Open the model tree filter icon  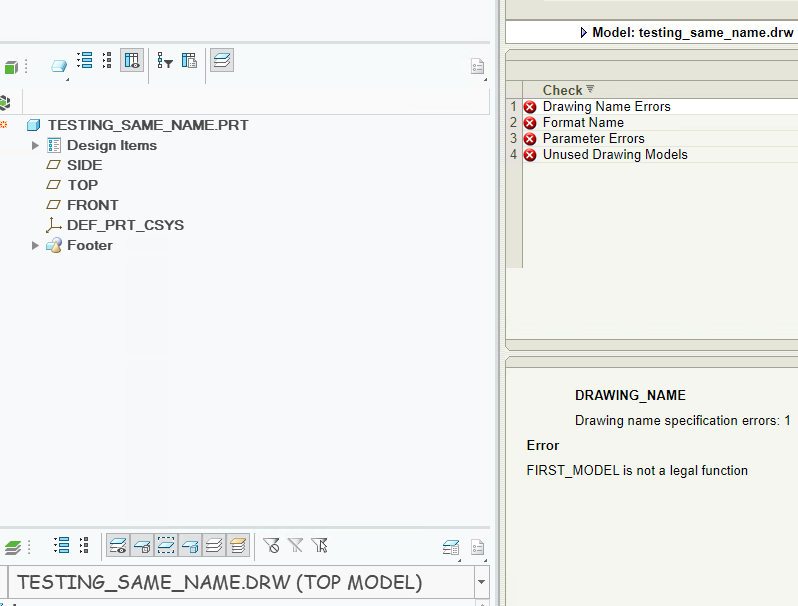point(165,61)
